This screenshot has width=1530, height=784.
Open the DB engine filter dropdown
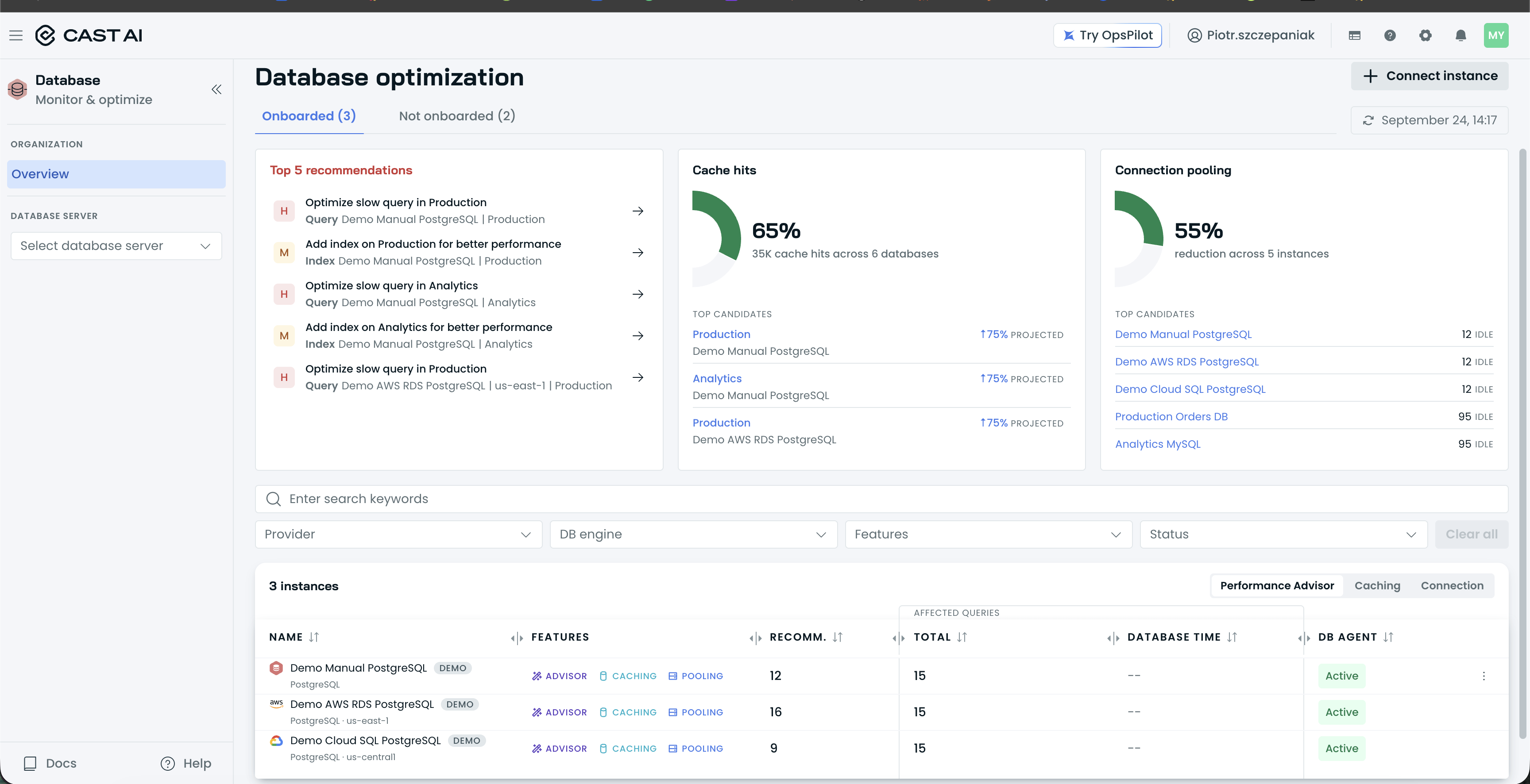click(x=694, y=535)
